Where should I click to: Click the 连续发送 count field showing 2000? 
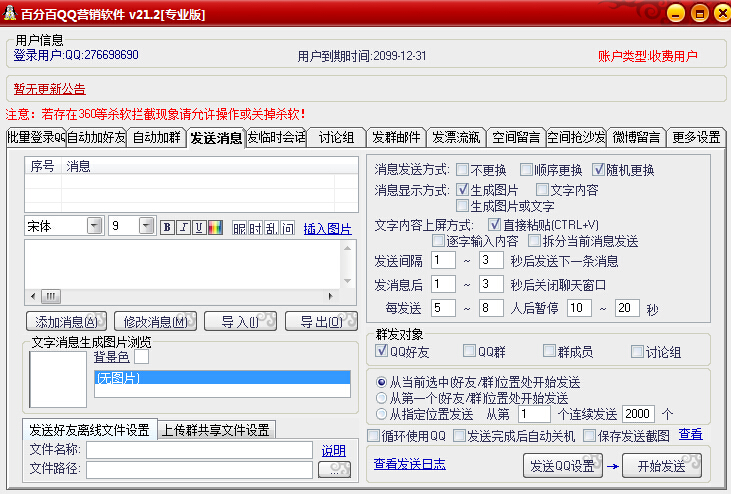coord(638,413)
